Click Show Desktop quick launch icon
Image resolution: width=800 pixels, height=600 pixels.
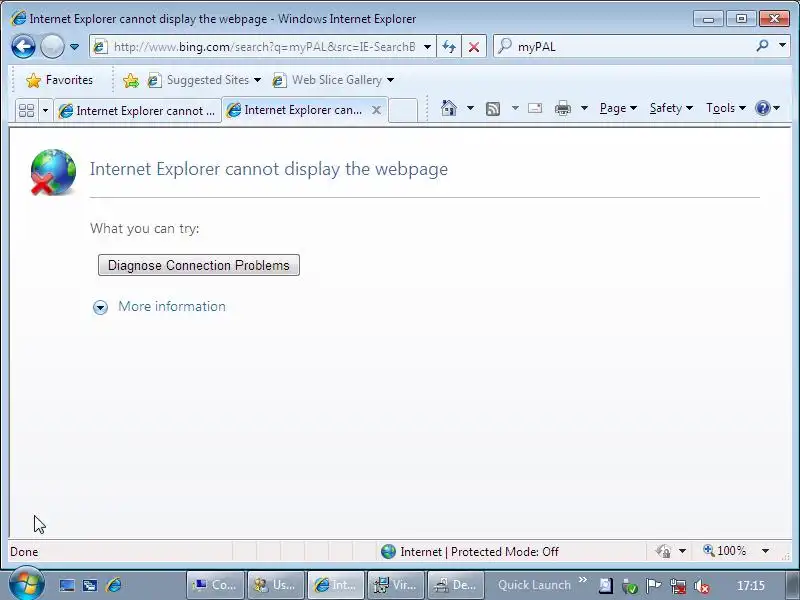click(66, 585)
